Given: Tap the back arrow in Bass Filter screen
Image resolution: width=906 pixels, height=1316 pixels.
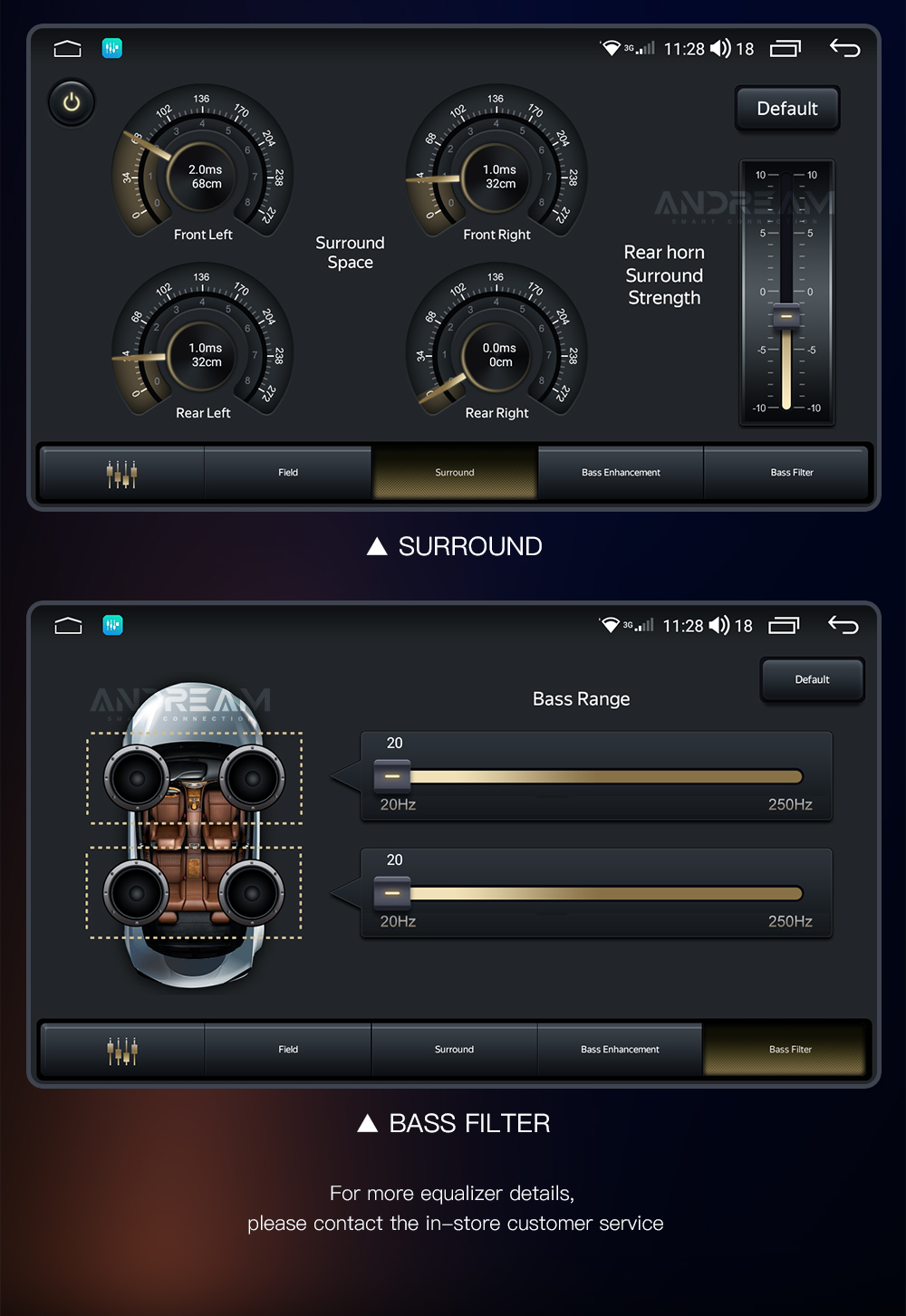Looking at the screenshot, I should pyautogui.click(x=843, y=625).
